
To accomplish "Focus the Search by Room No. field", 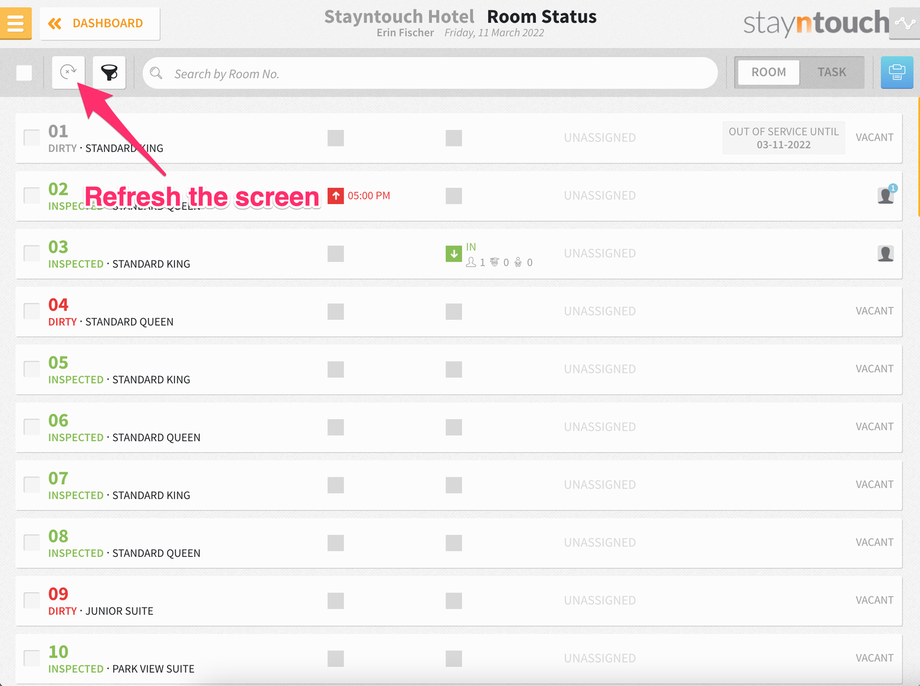I will (x=430, y=73).
